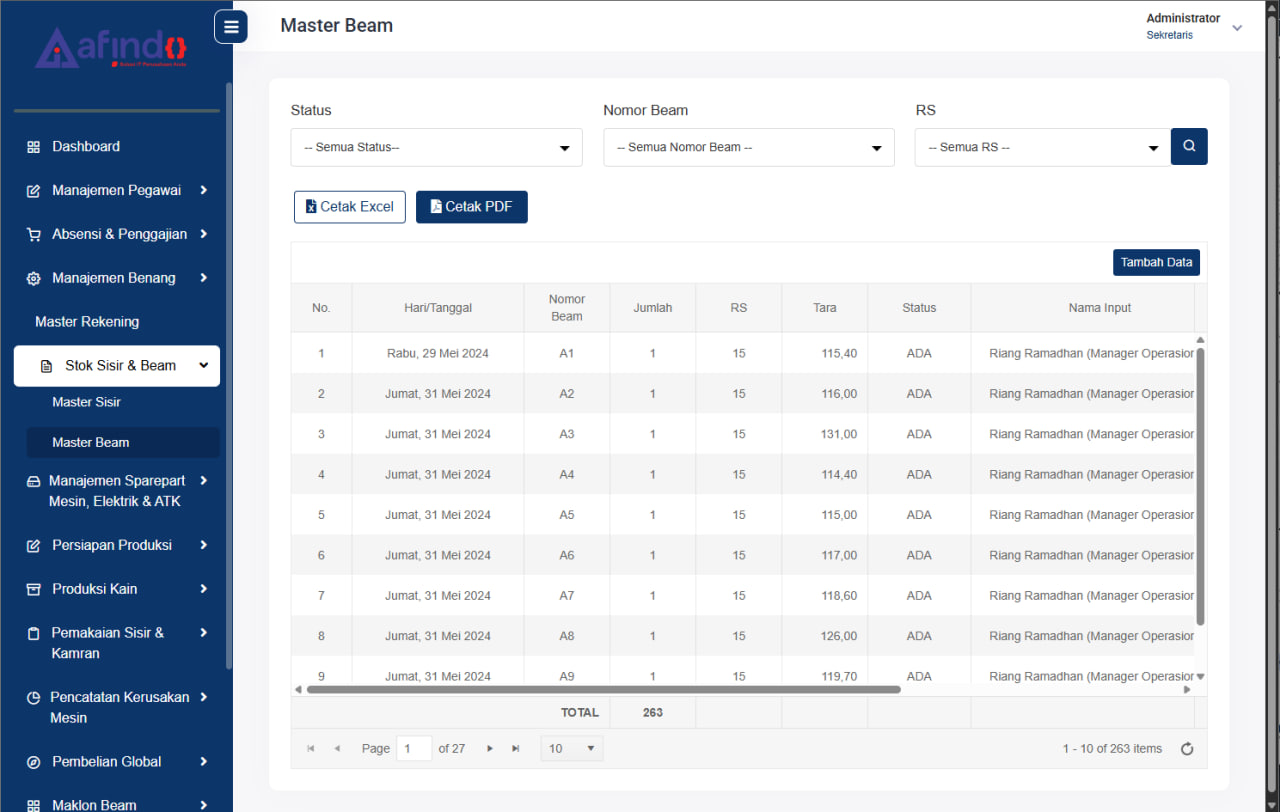1280x812 pixels.
Task: Click the Produksi Kain archive icon
Action: [33, 590]
